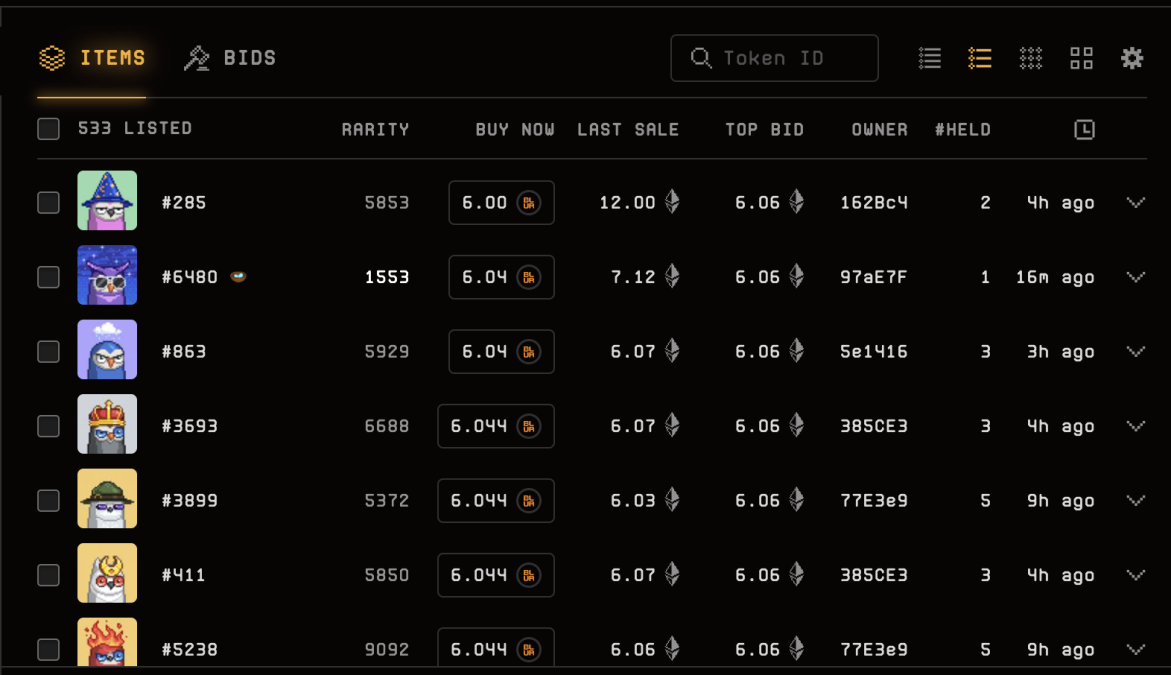Check the box for item #3693
The width and height of the screenshot is (1171, 675).
49,426
